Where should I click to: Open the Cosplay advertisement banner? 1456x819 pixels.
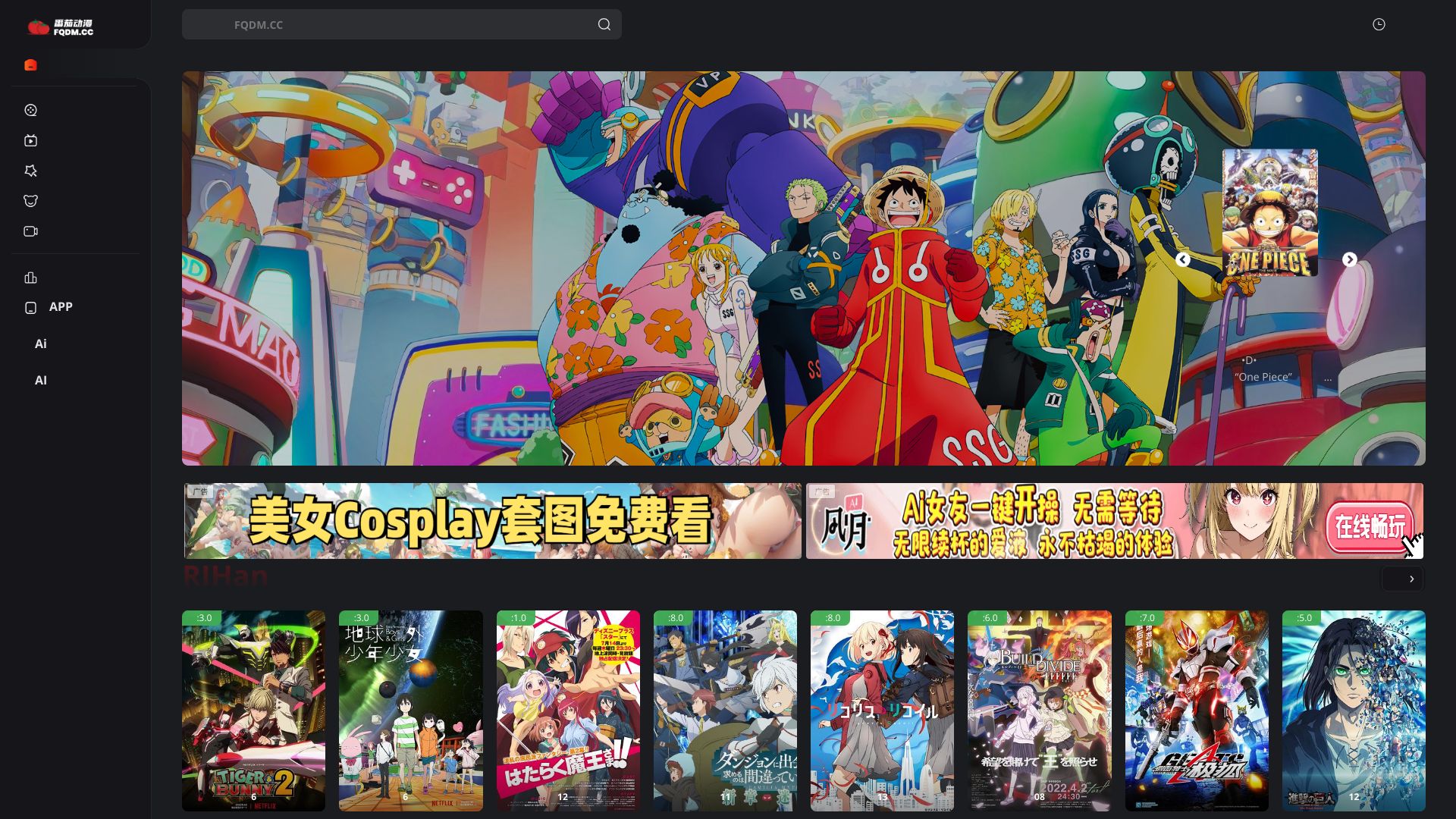point(493,521)
